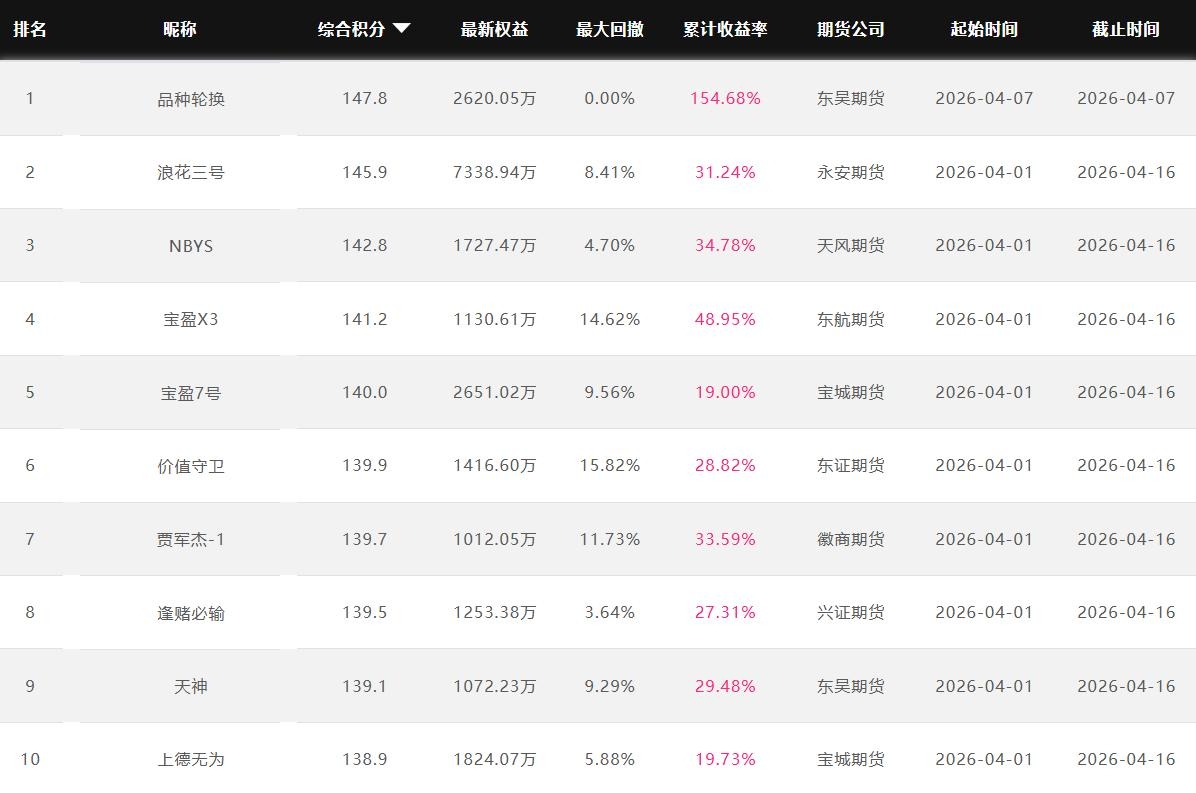1196x793 pixels.
Task: Select the 宝盈7号 nickname
Action: (x=191, y=393)
